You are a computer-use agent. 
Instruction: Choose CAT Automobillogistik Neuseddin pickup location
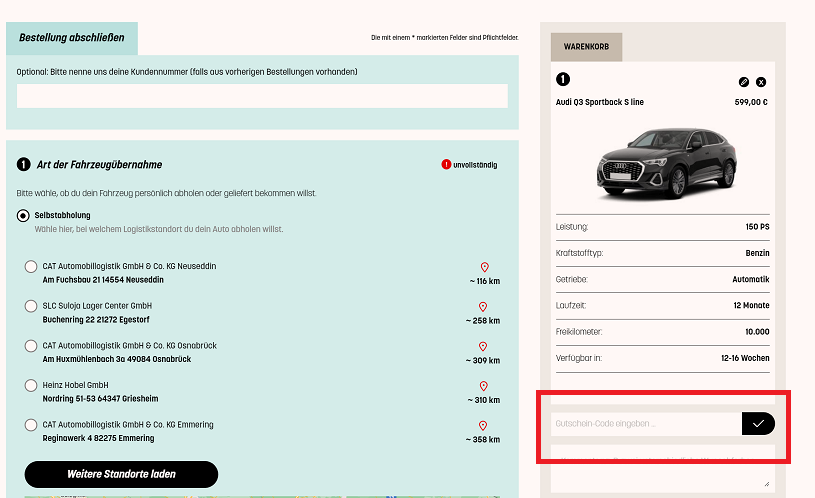[31, 267]
